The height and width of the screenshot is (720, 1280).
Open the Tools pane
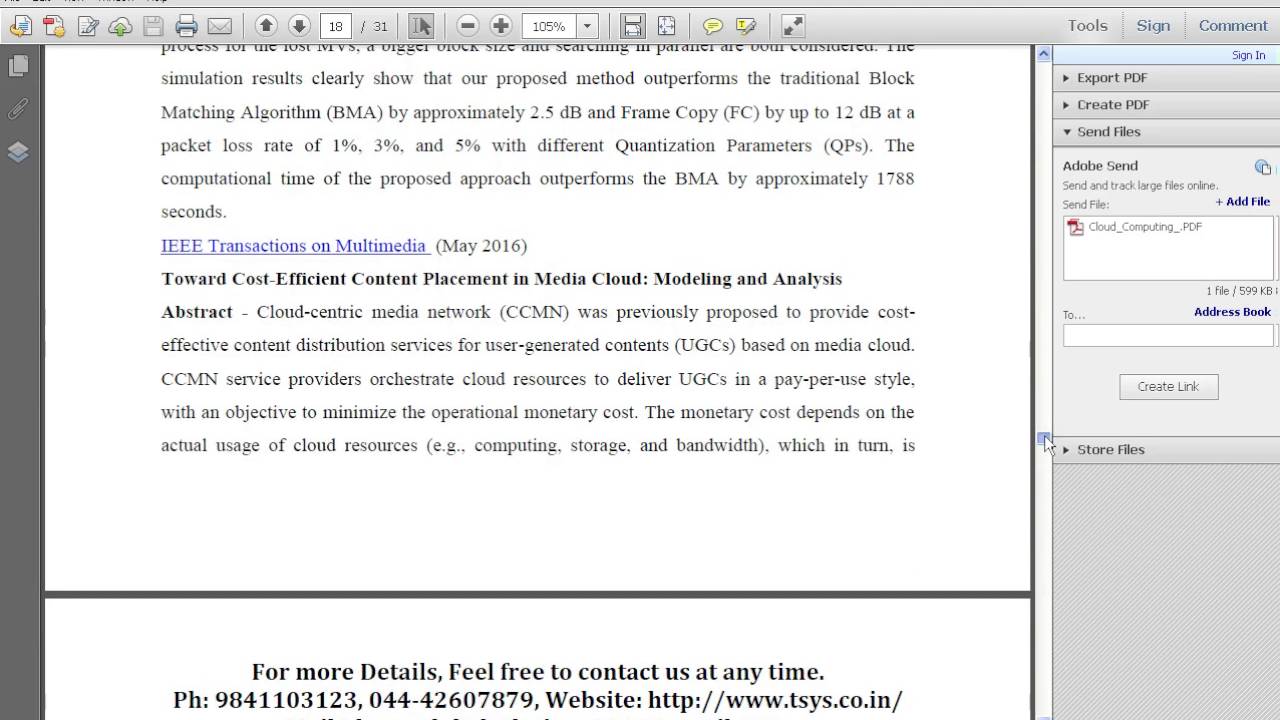1087,26
